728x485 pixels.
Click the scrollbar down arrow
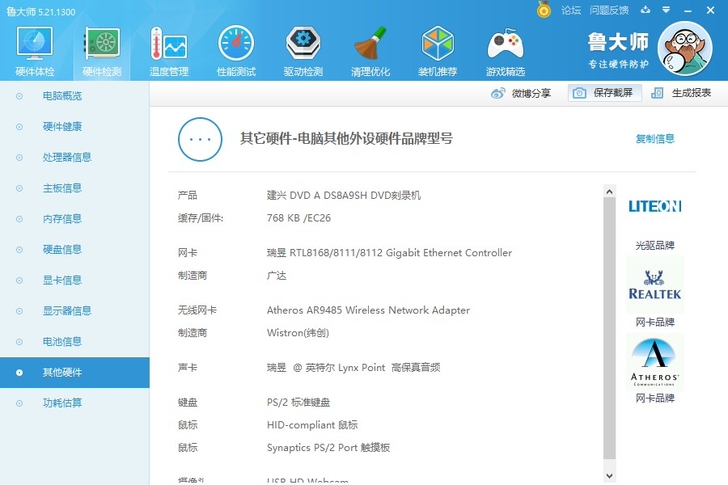pos(610,476)
